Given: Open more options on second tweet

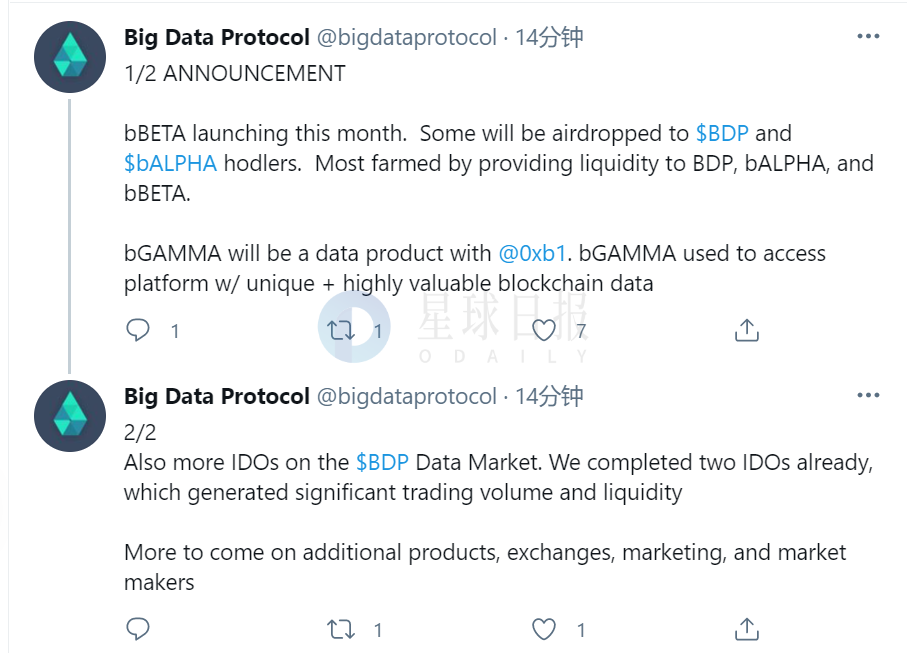Looking at the screenshot, I should [x=868, y=396].
